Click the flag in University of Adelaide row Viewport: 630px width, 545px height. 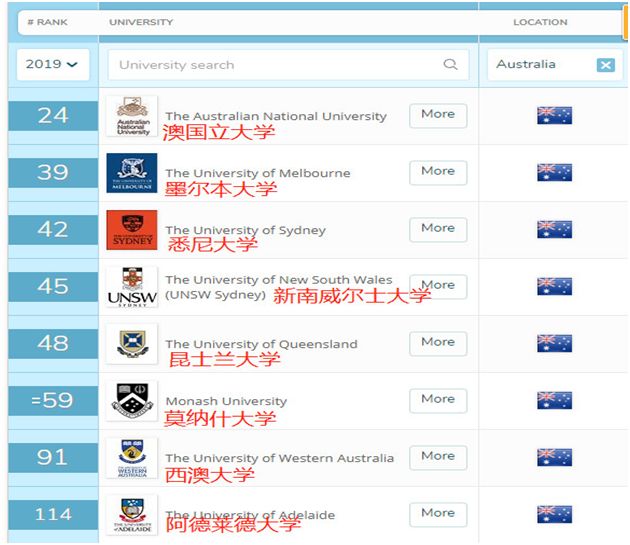pos(554,514)
